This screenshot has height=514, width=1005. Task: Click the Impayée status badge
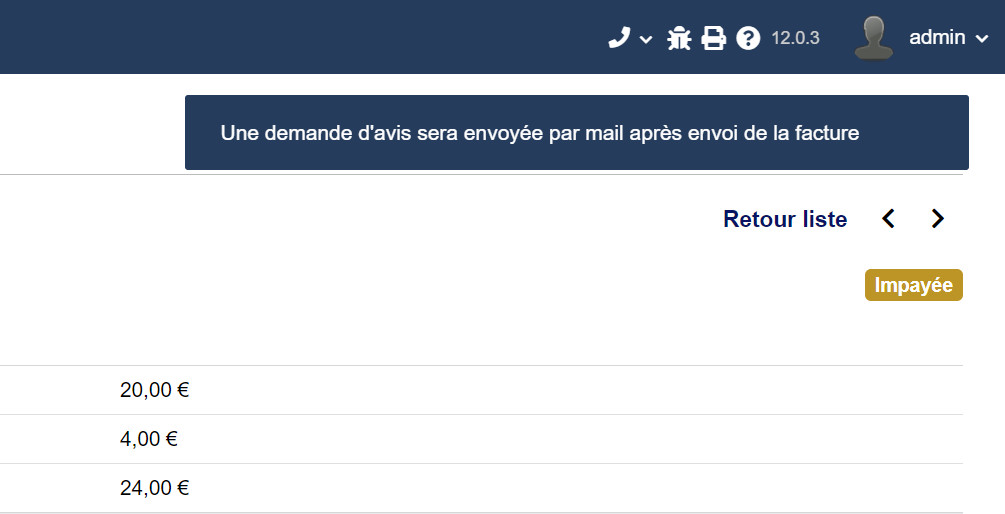pyautogui.click(x=914, y=285)
